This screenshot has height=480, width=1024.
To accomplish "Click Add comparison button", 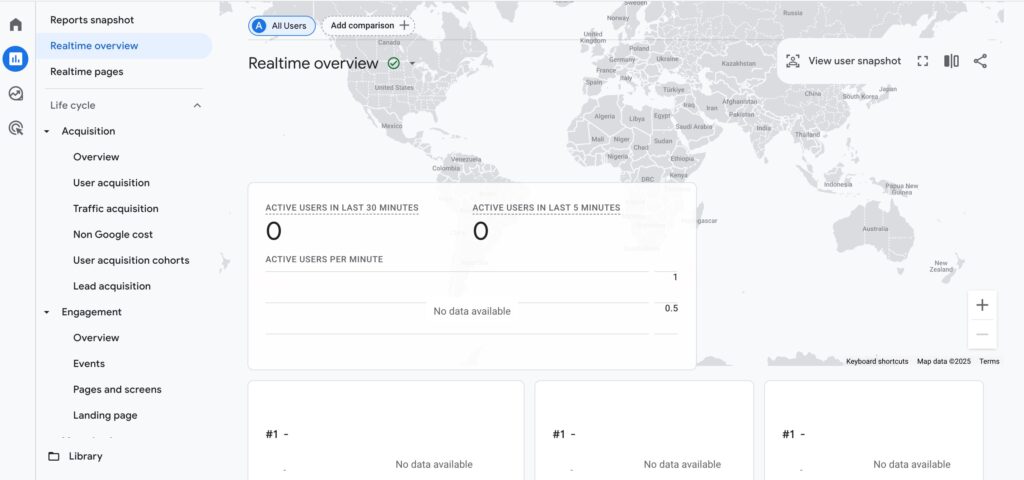I will pos(369,25).
